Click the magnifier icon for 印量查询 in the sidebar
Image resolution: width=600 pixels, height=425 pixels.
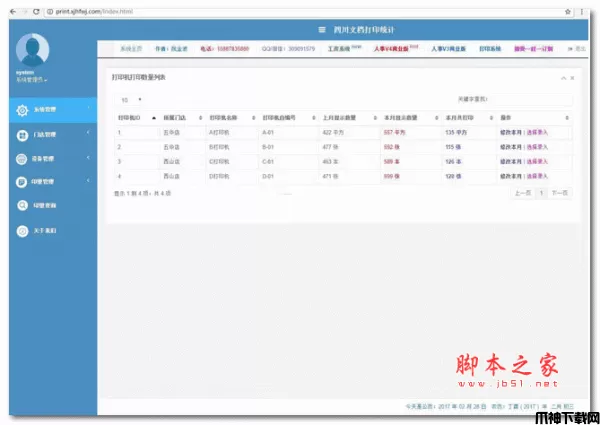pos(22,206)
